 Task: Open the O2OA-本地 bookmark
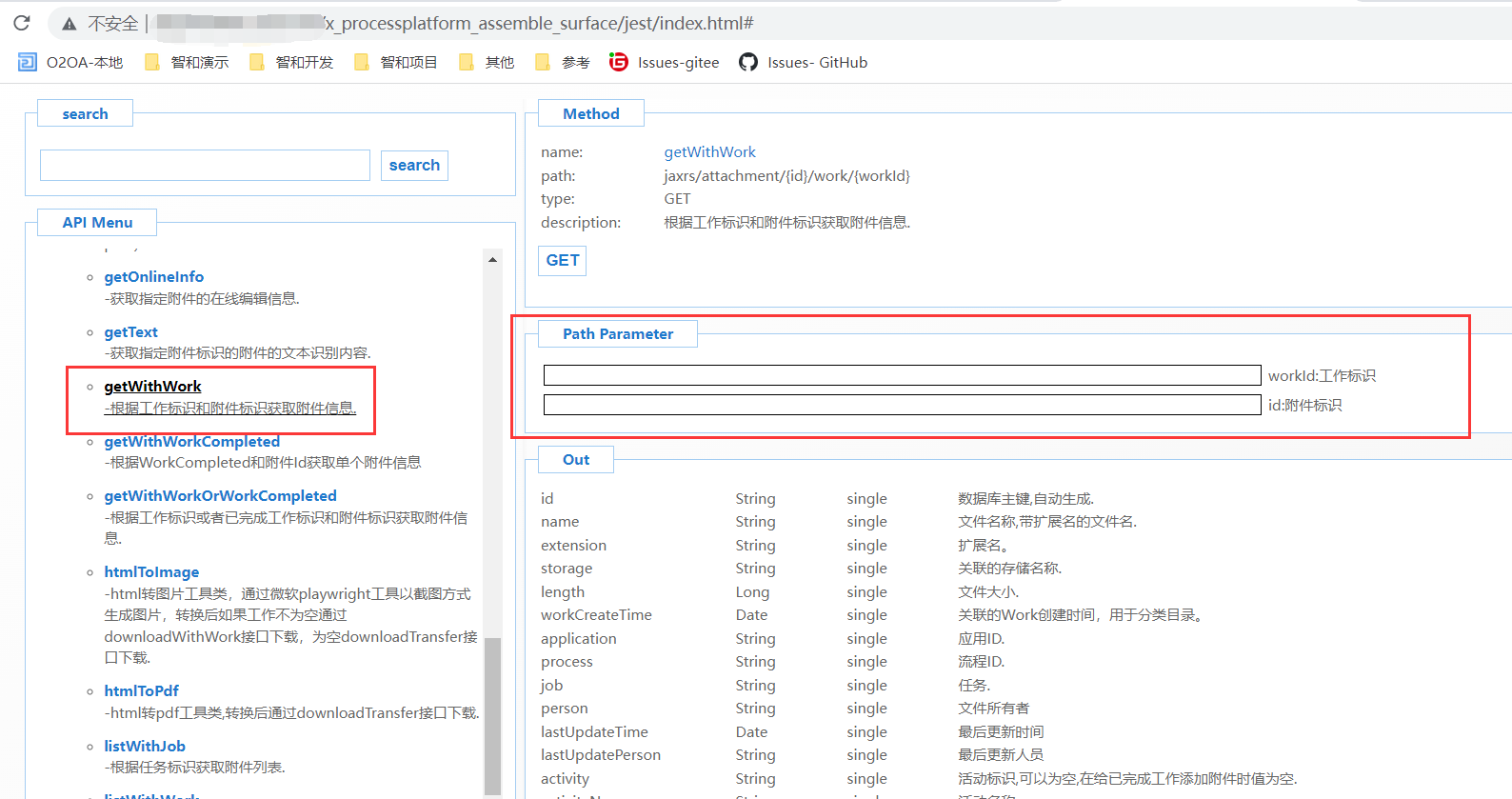point(71,63)
